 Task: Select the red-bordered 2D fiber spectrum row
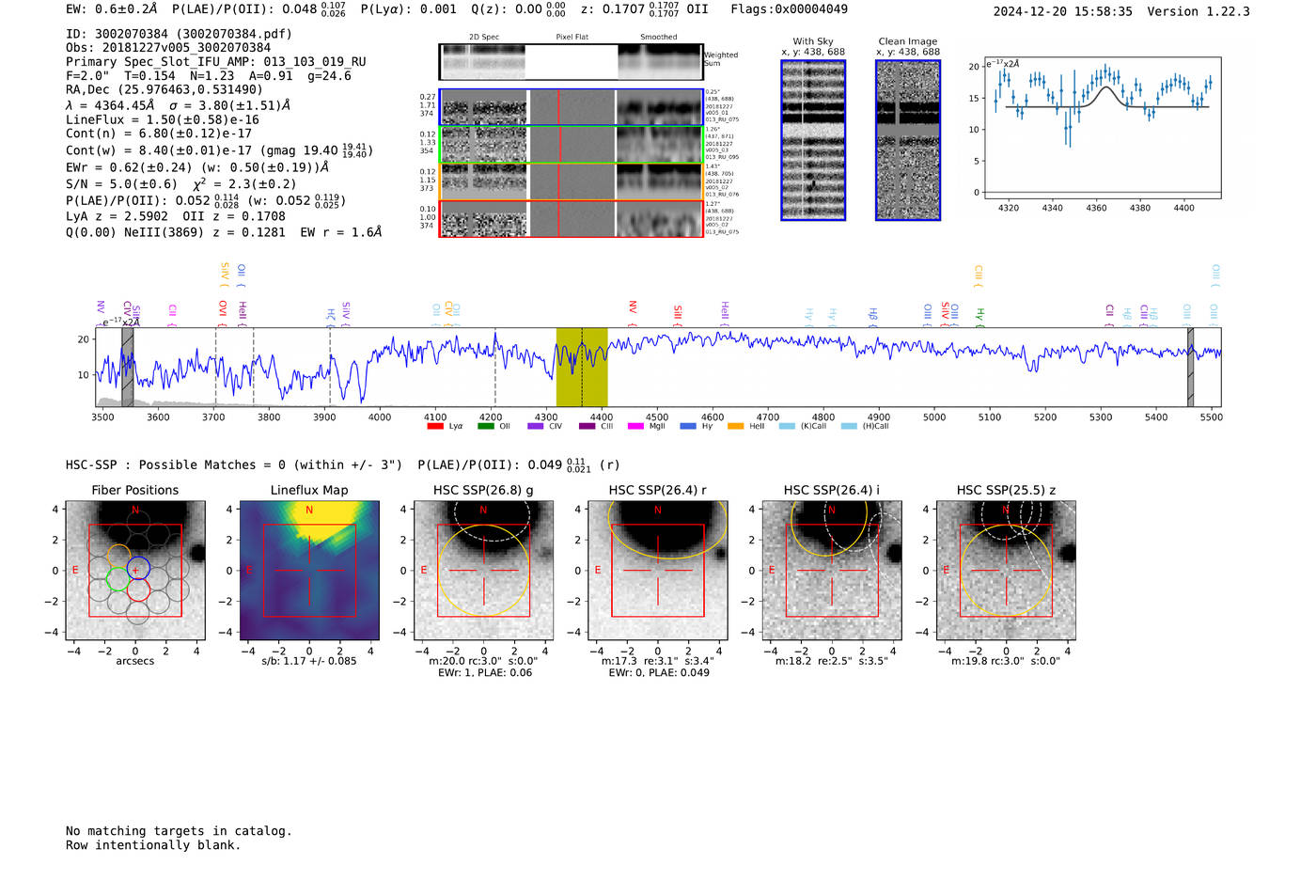point(571,219)
